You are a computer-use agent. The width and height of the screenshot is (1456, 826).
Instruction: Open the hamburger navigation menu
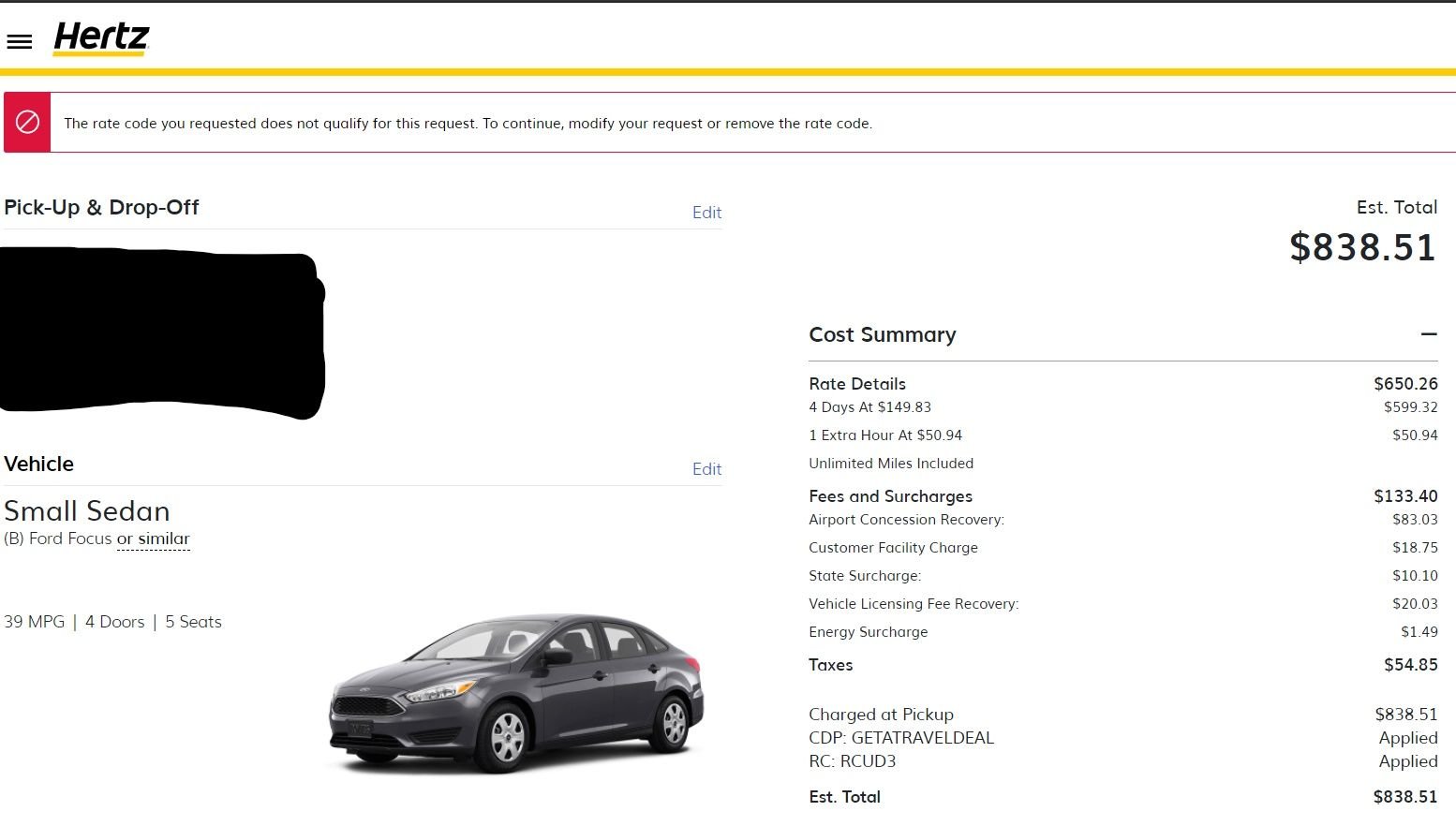tap(20, 41)
